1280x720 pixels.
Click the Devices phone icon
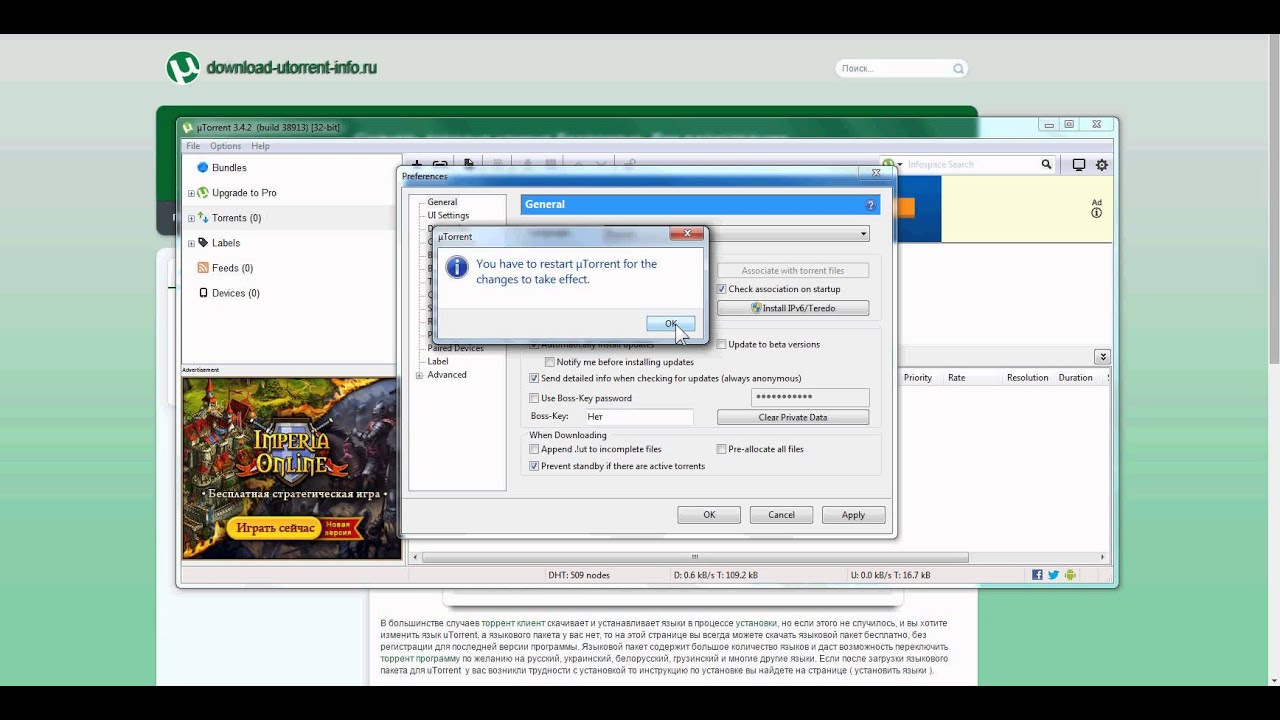pyautogui.click(x=204, y=293)
